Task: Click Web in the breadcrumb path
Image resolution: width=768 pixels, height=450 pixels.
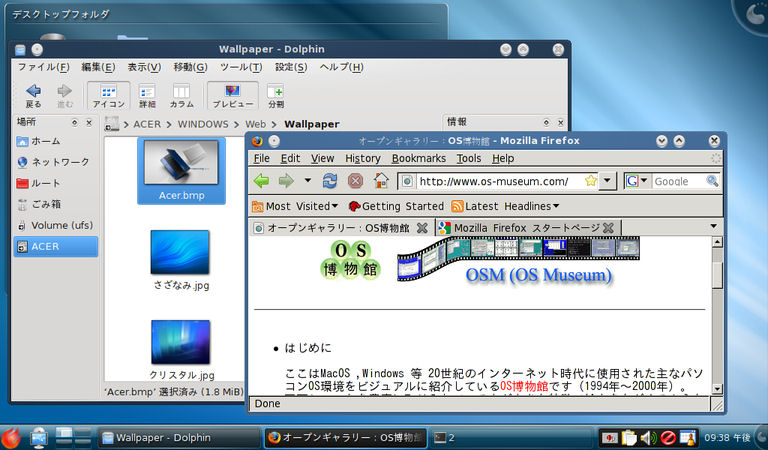Action: coord(255,124)
